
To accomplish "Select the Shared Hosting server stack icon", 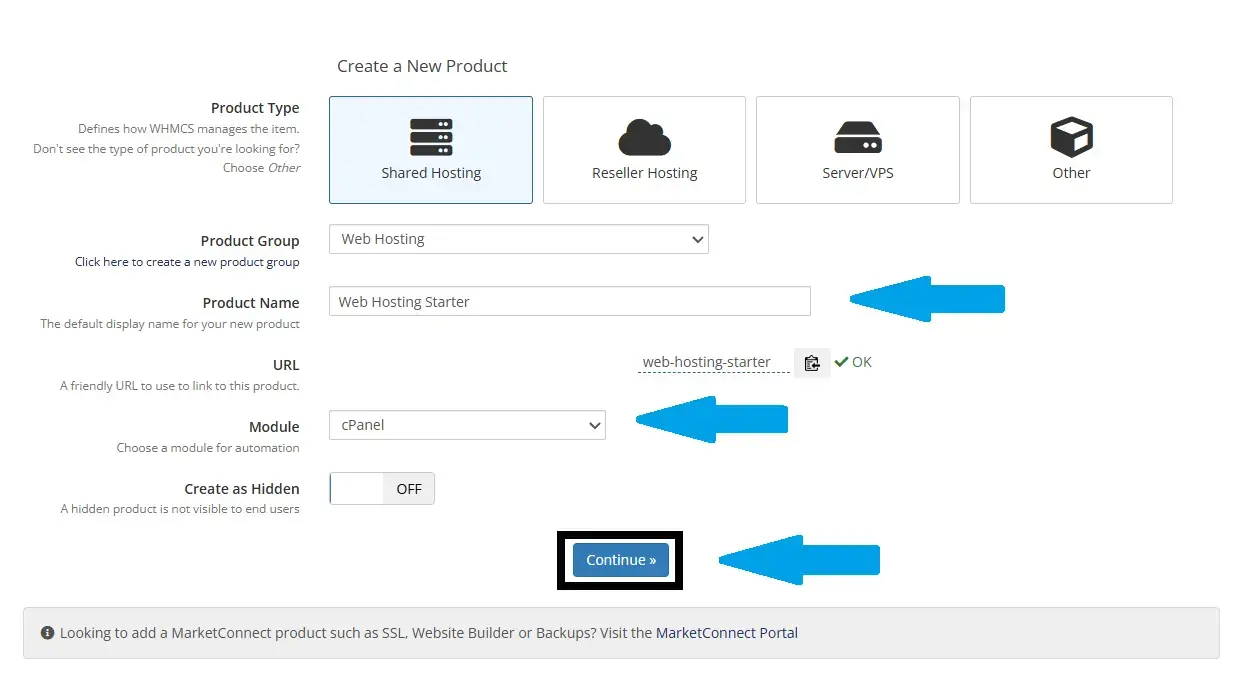I will click(x=431, y=137).
